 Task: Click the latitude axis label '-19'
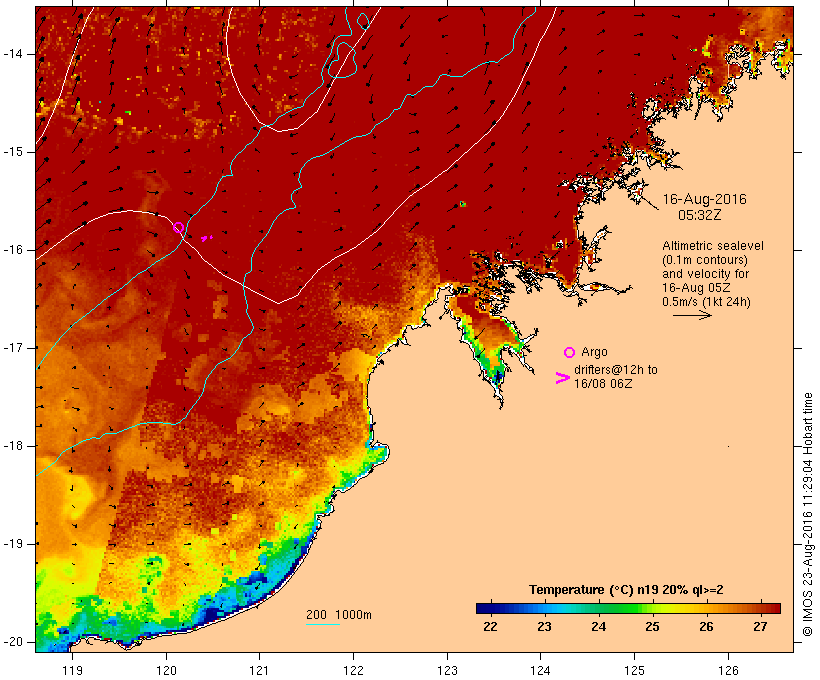(13, 544)
